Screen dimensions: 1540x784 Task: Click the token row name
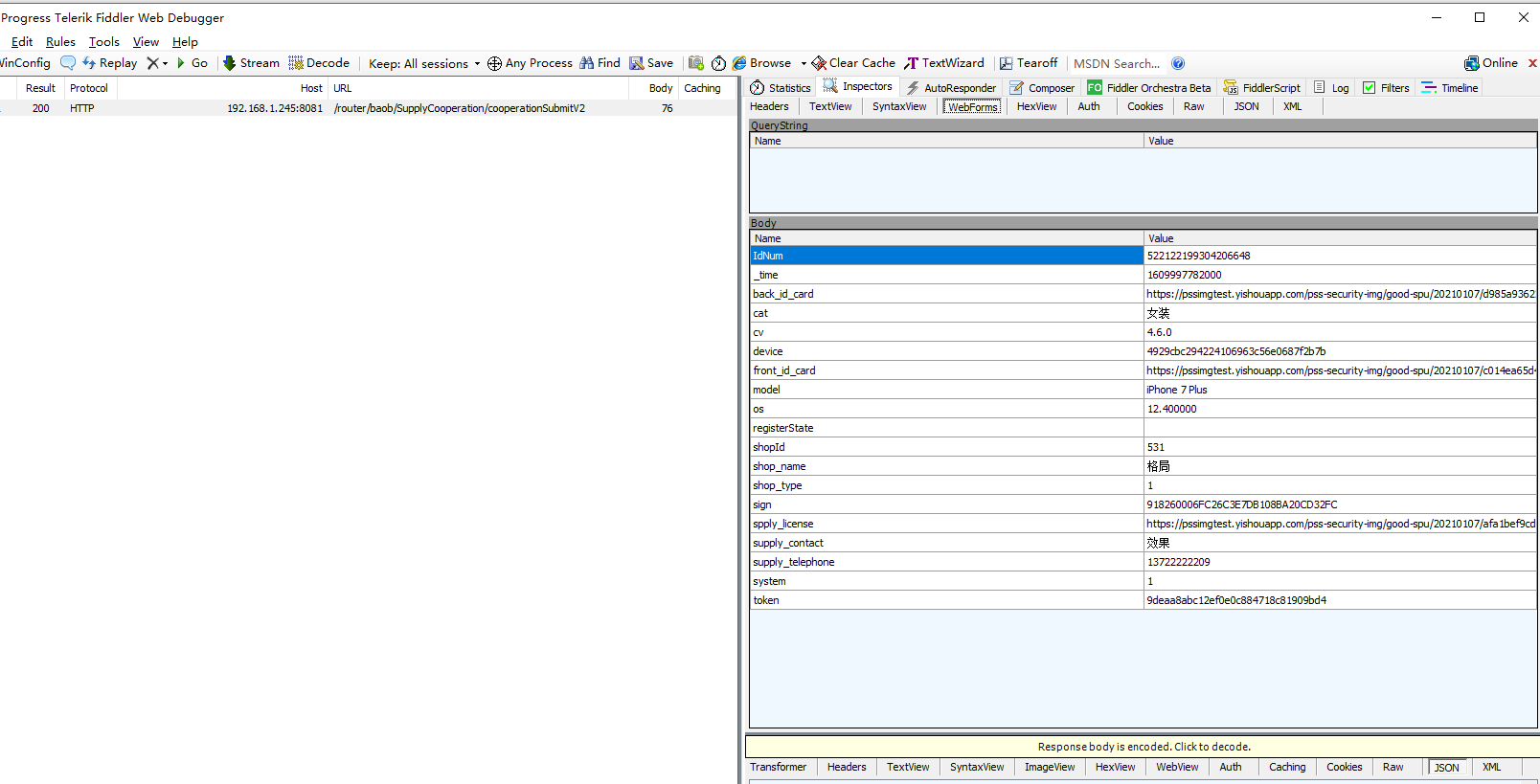766,600
